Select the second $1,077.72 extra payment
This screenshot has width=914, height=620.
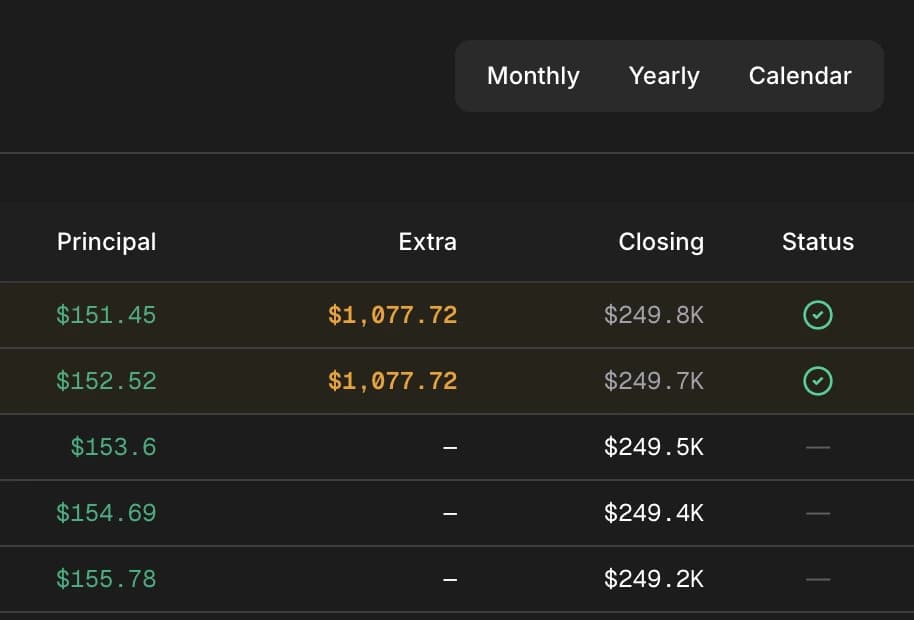tap(392, 381)
